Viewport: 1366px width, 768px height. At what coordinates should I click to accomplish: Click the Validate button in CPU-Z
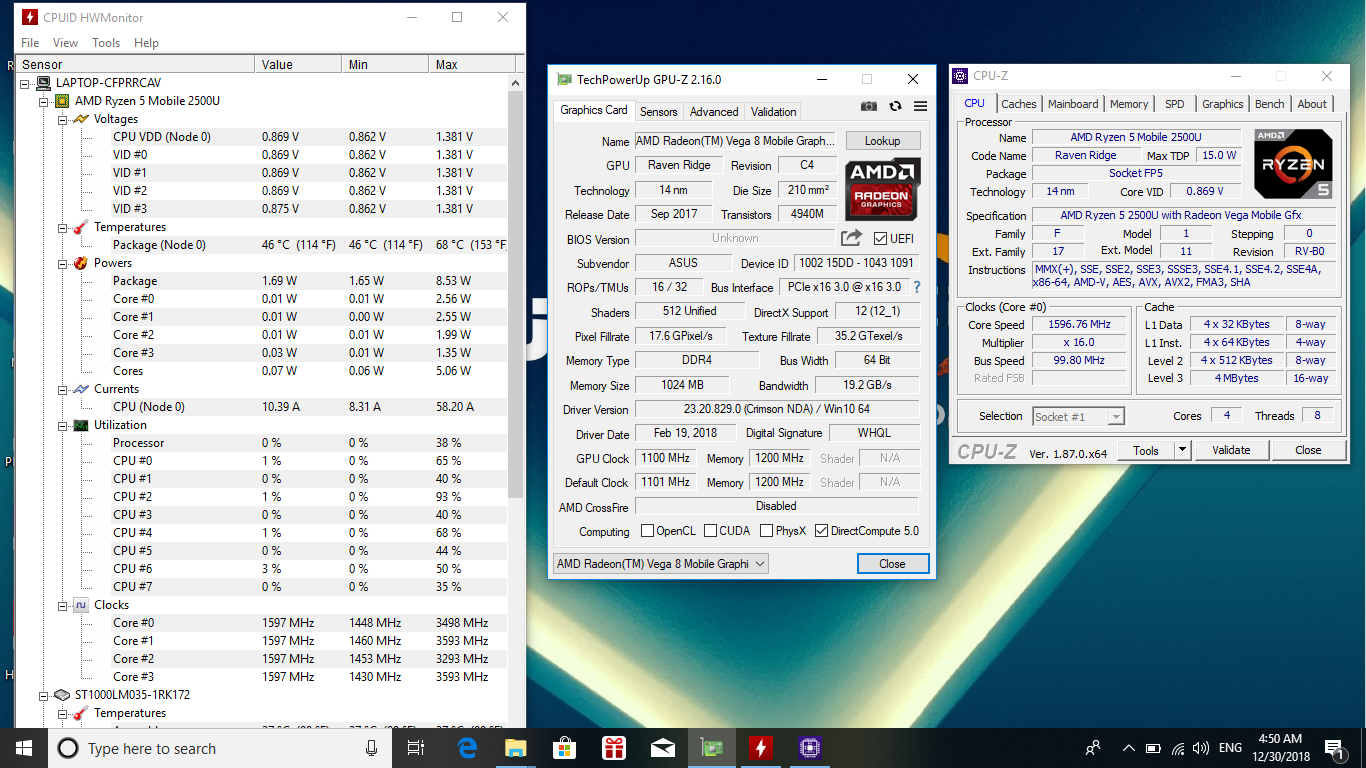click(1231, 450)
